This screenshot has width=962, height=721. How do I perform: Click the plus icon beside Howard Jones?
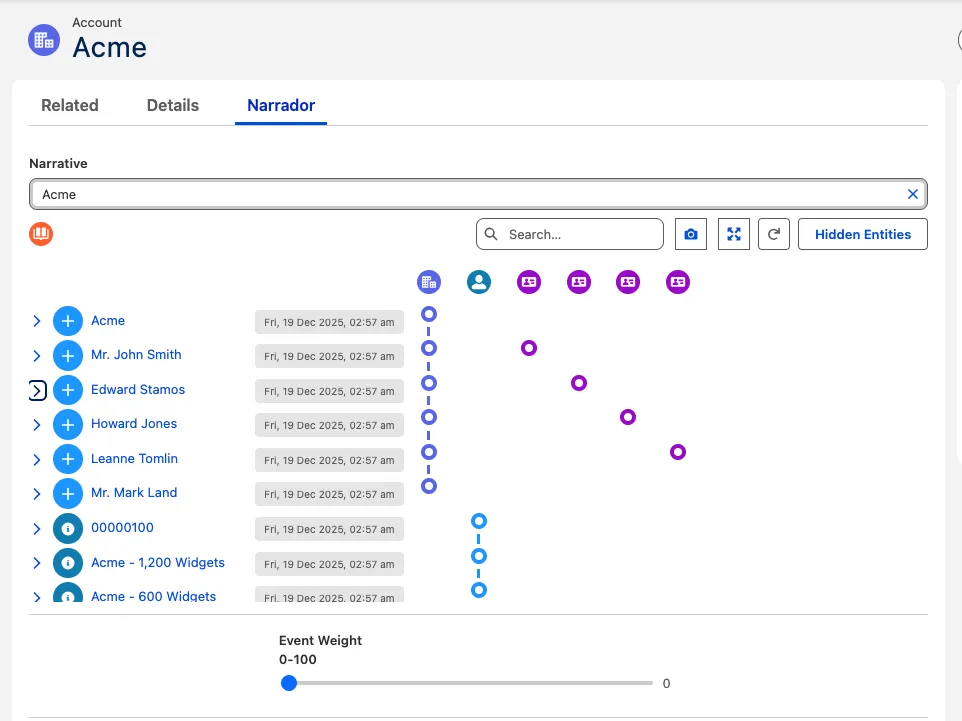[68, 424]
